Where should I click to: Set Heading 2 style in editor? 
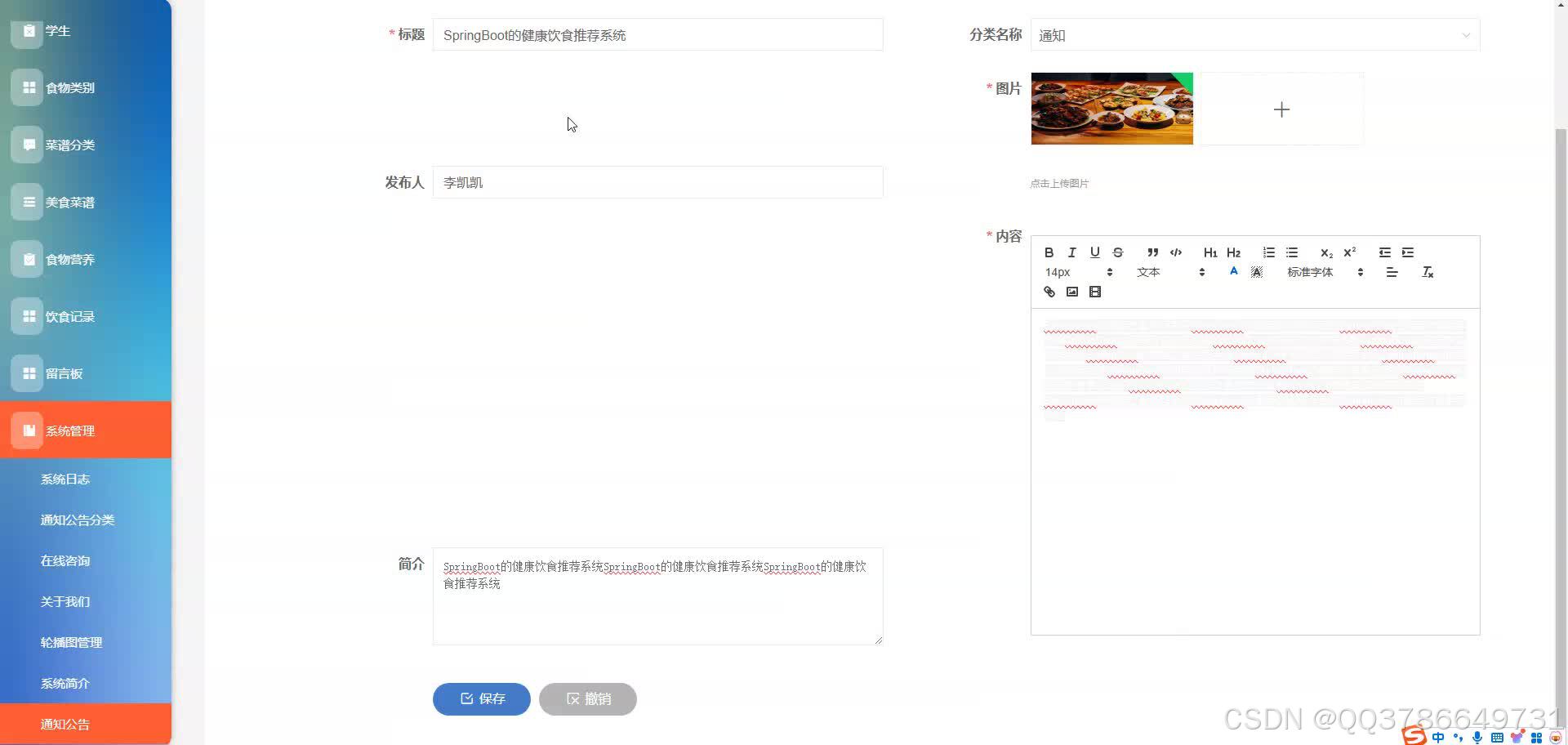tap(1234, 252)
